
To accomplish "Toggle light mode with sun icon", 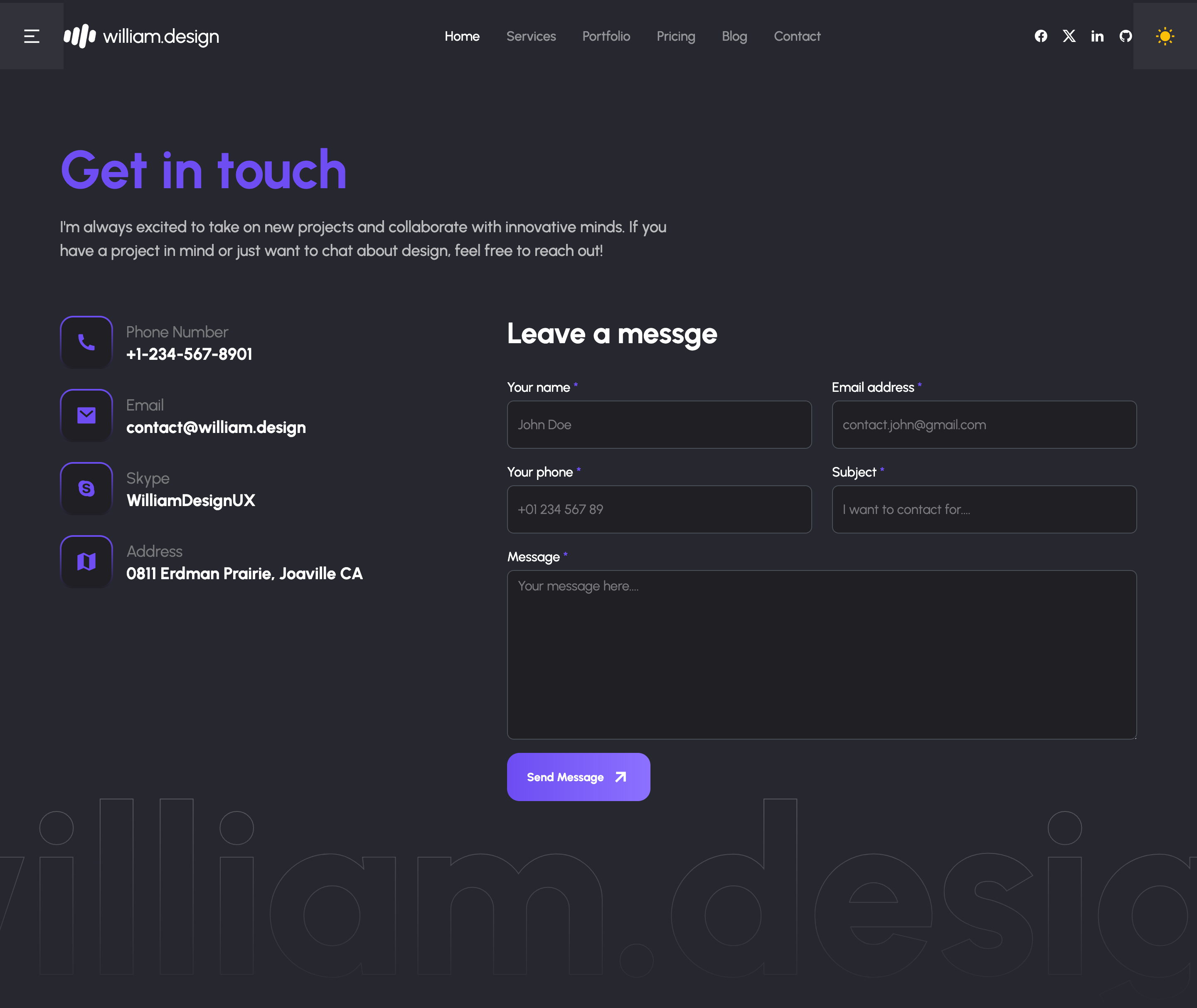I will pos(1165,36).
